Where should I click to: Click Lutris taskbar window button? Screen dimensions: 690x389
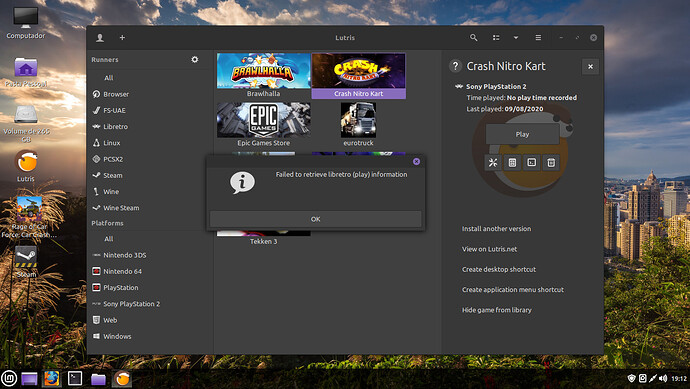coord(122,378)
